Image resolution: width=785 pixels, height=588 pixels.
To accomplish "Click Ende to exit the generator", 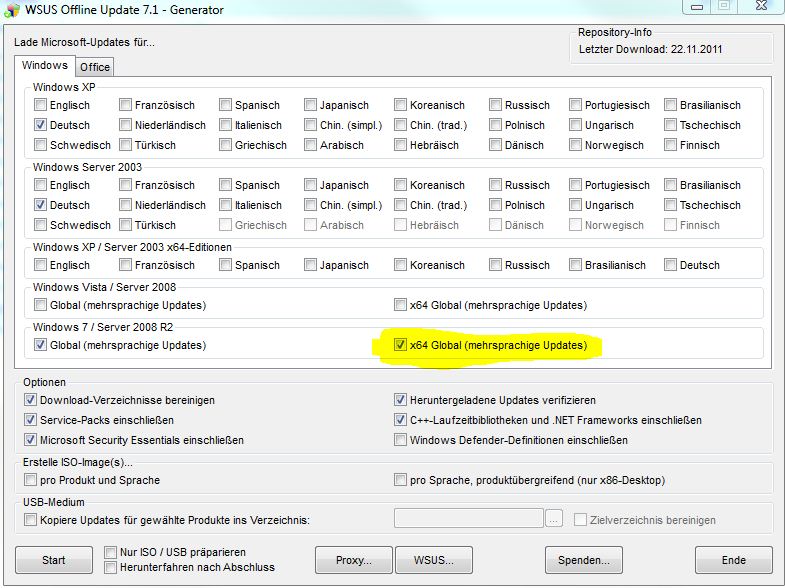I will coord(733,560).
